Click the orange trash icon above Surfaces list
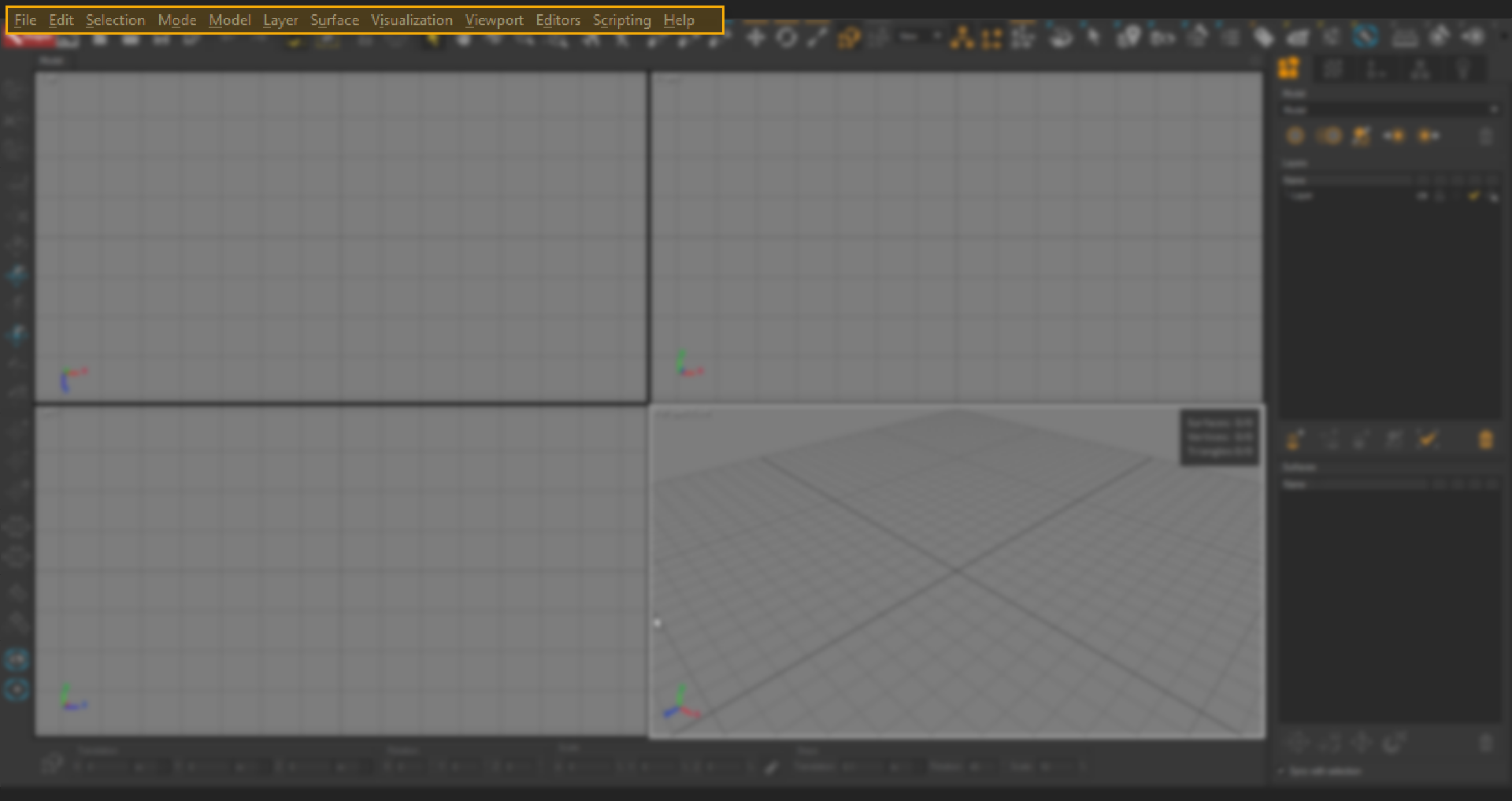The height and width of the screenshot is (801, 1512). coord(1485,439)
